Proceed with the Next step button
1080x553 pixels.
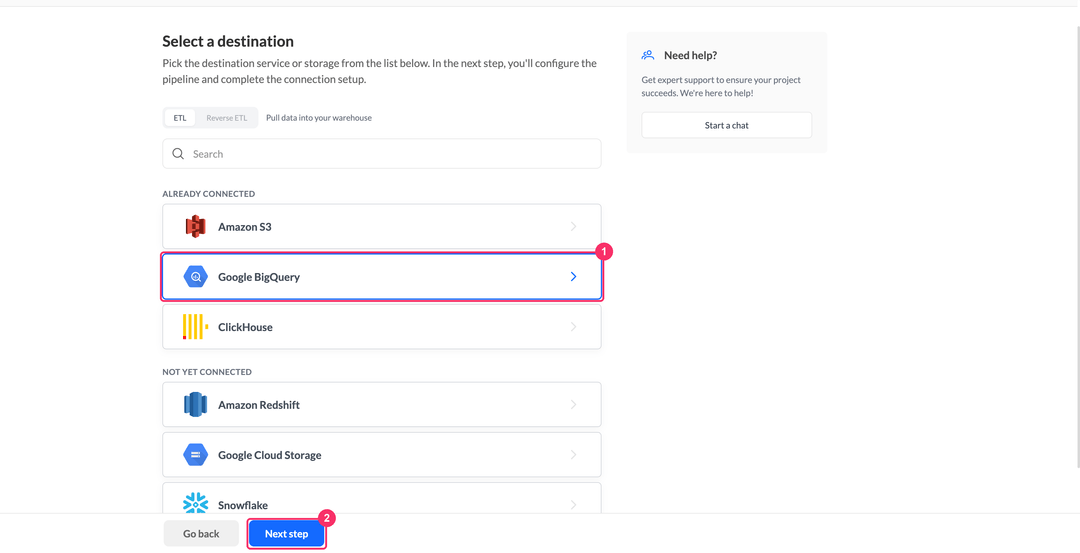[x=287, y=534]
